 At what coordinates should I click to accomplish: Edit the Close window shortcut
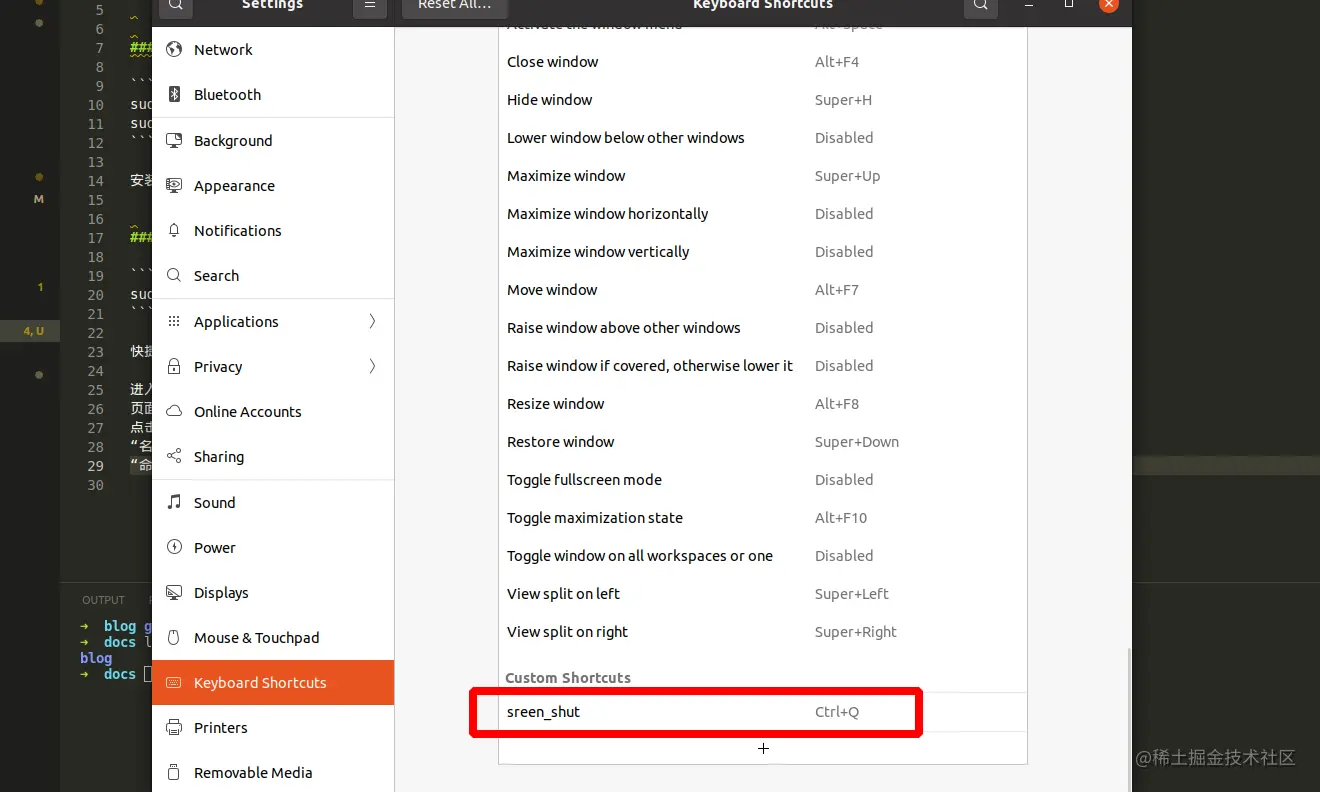763,62
